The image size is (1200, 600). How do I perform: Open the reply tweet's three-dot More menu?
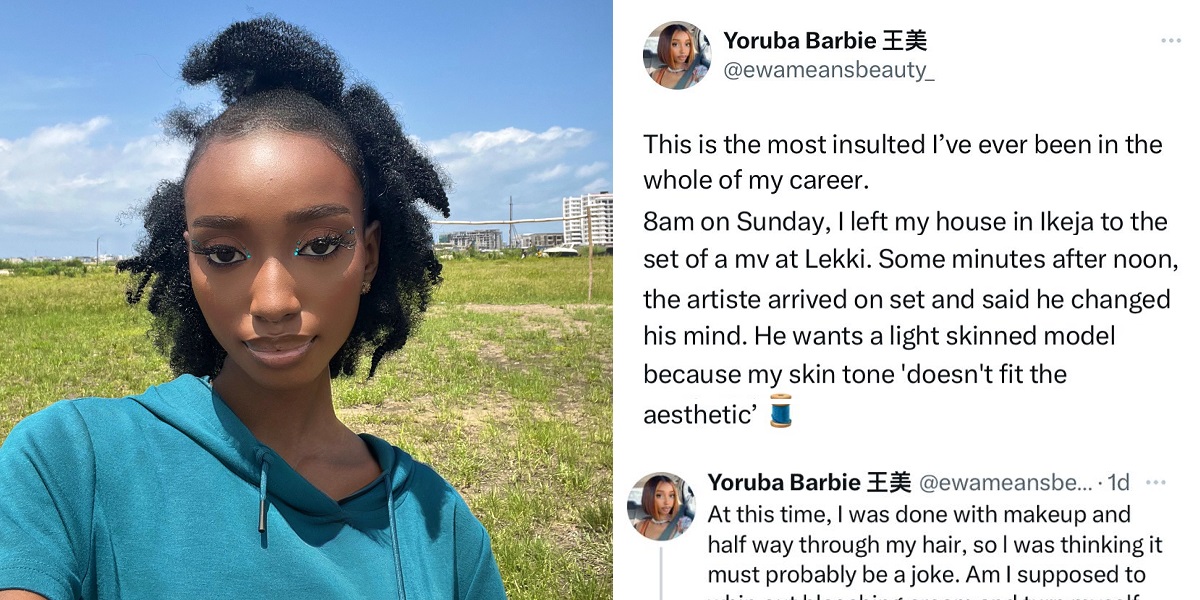1155,483
